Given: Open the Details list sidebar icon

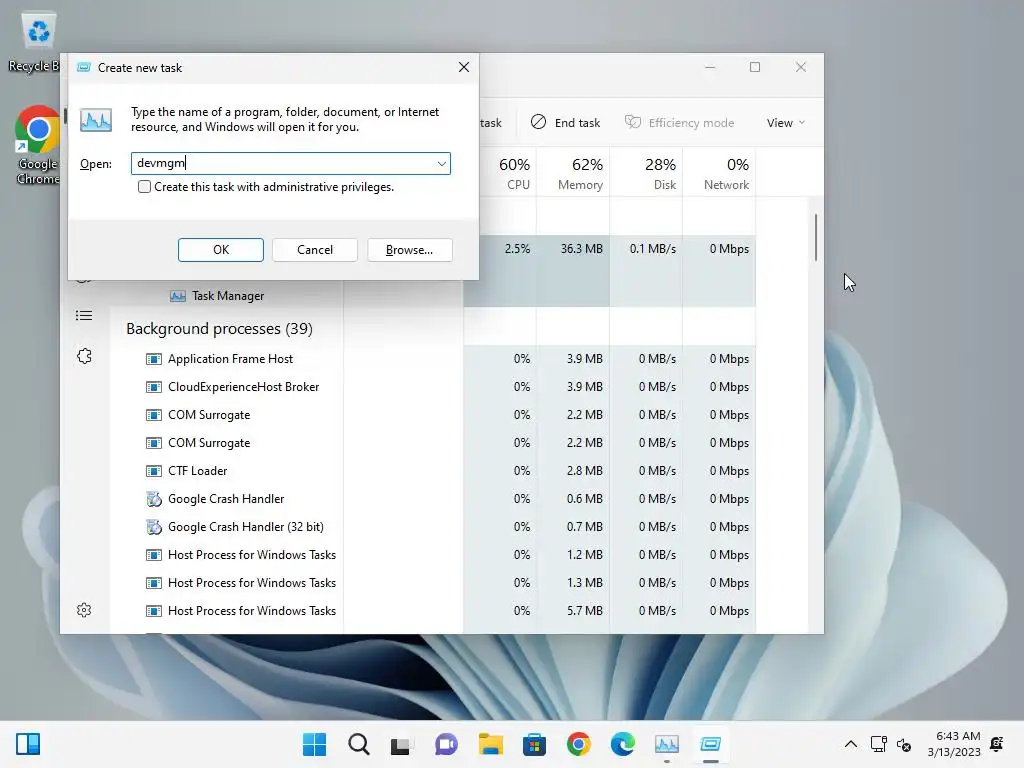Looking at the screenshot, I should 84,316.
